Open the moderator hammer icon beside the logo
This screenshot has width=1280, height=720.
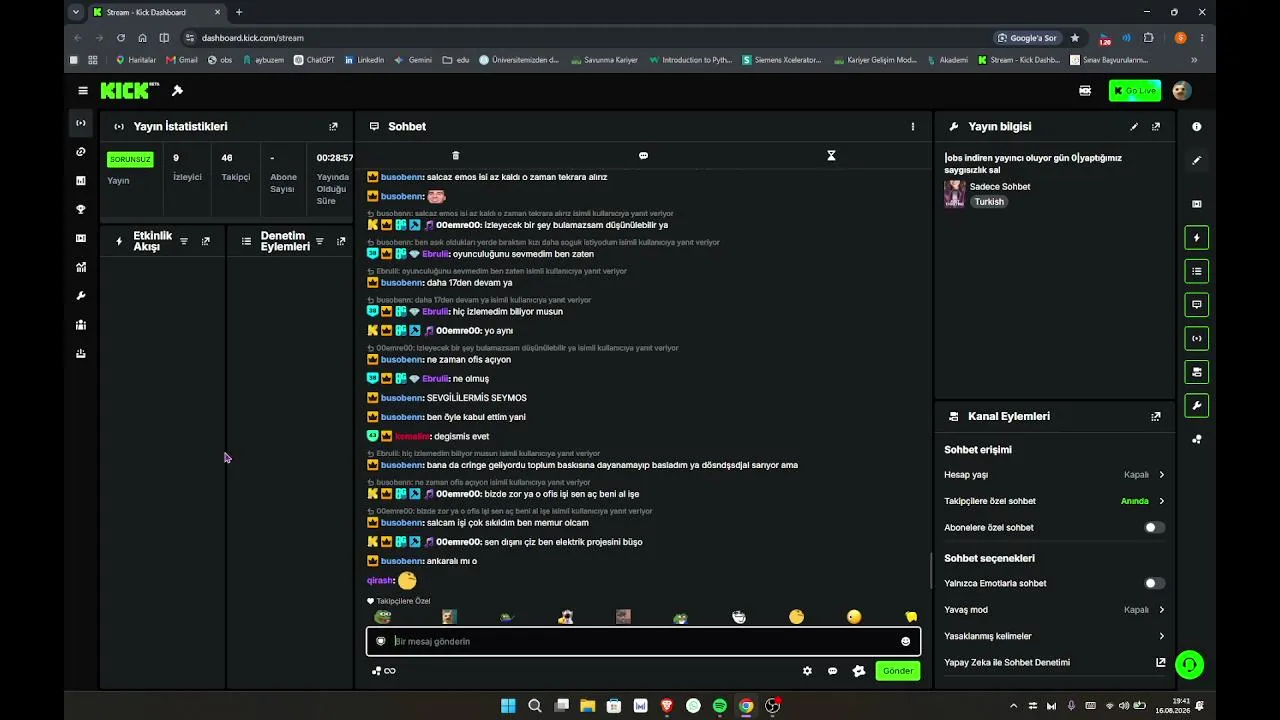pyautogui.click(x=177, y=91)
